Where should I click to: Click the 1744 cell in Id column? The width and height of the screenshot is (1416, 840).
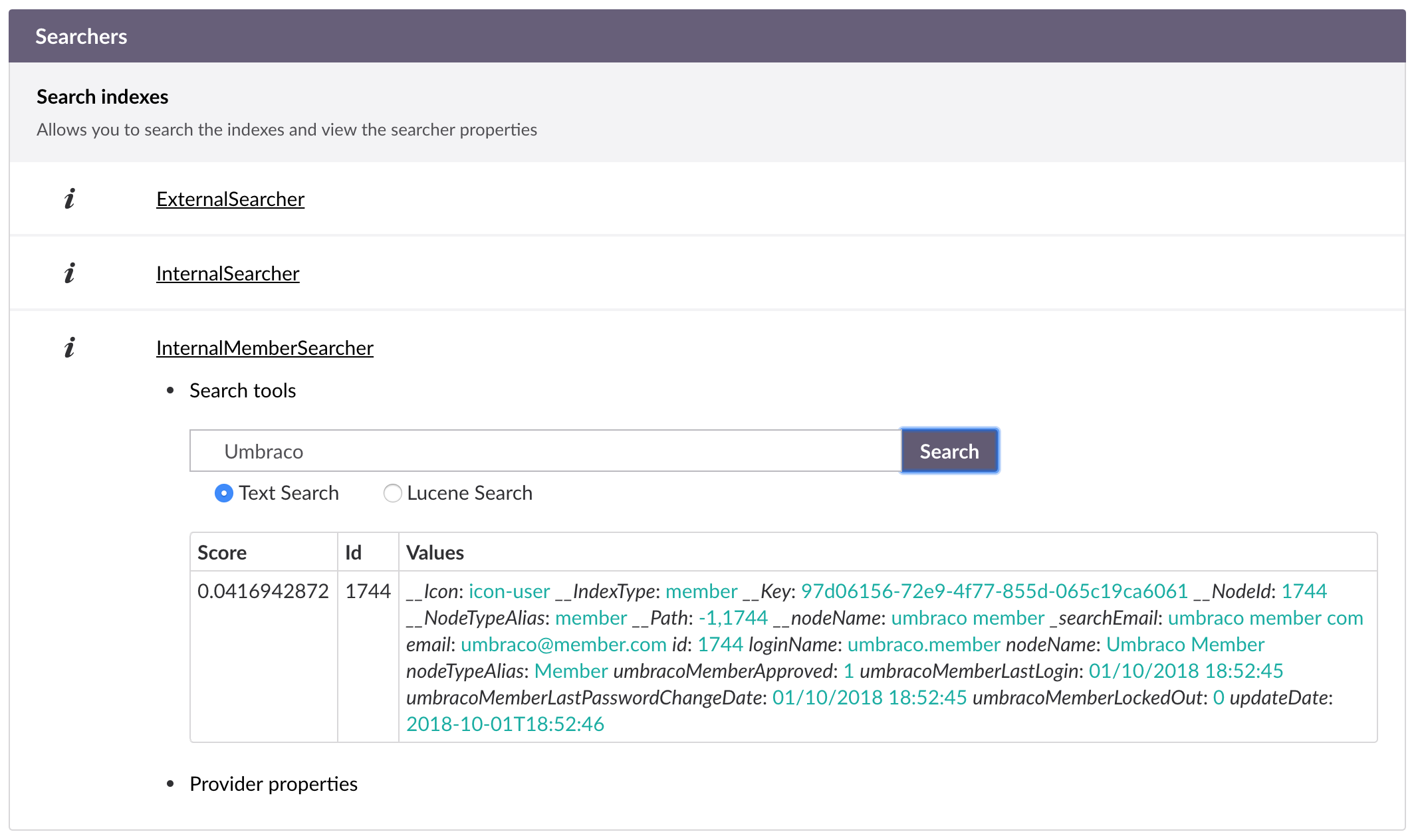(x=368, y=591)
